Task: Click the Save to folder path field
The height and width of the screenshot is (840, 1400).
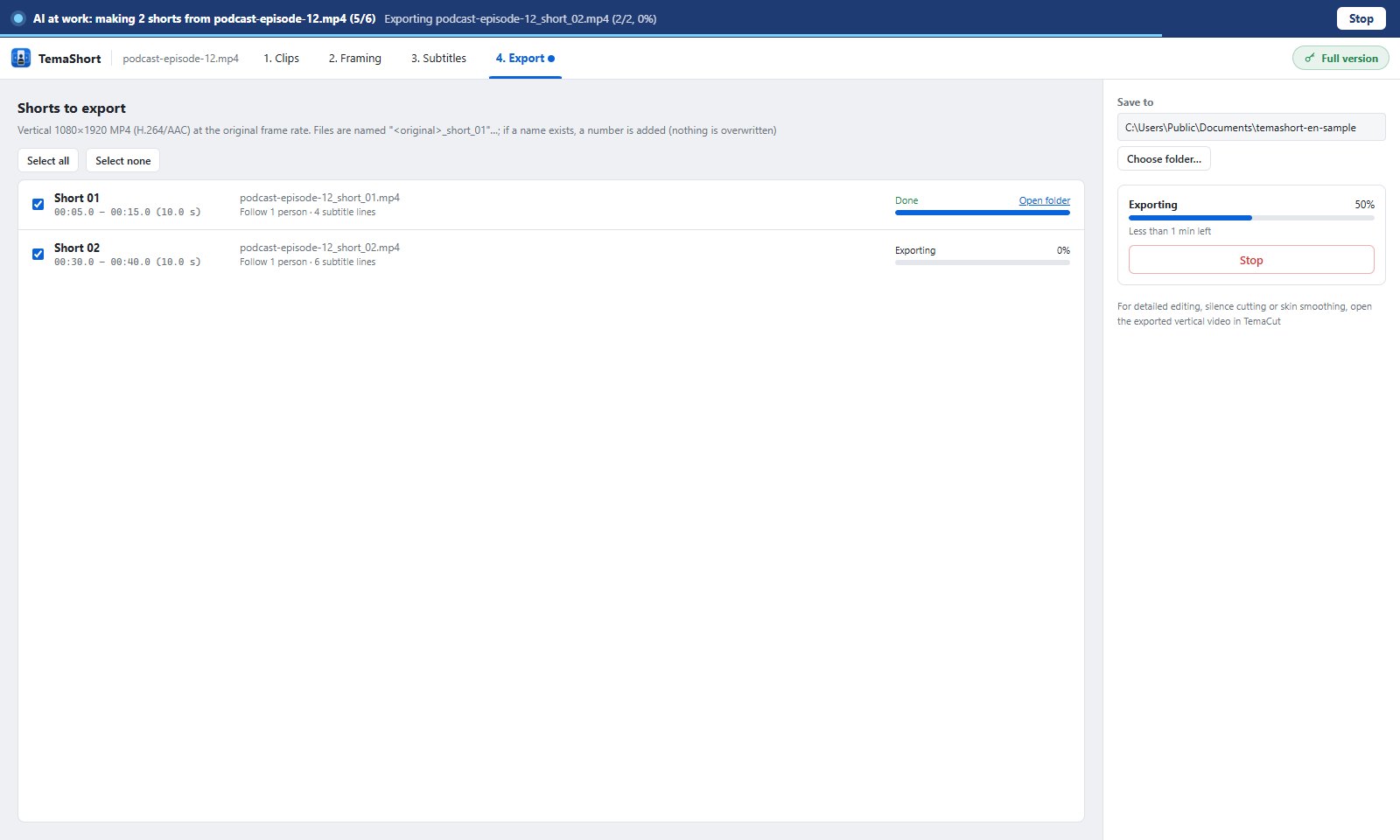Action: (1251, 128)
